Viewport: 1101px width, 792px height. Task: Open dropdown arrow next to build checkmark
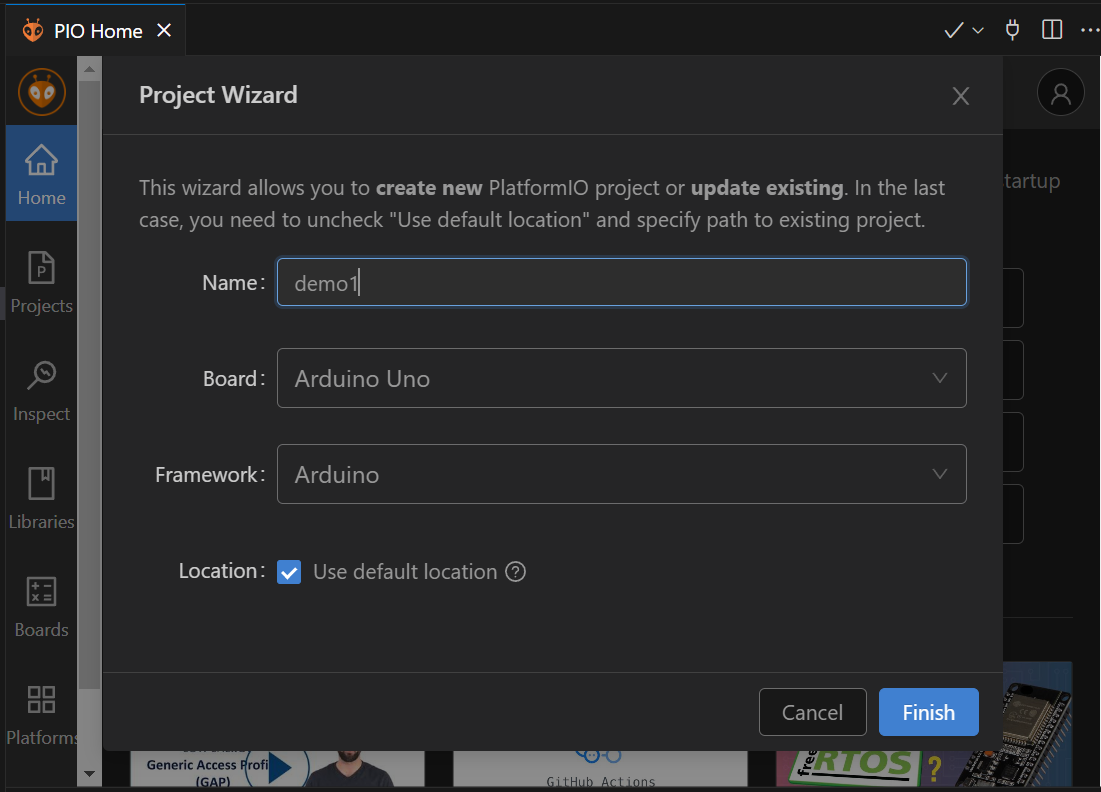pyautogui.click(x=978, y=30)
